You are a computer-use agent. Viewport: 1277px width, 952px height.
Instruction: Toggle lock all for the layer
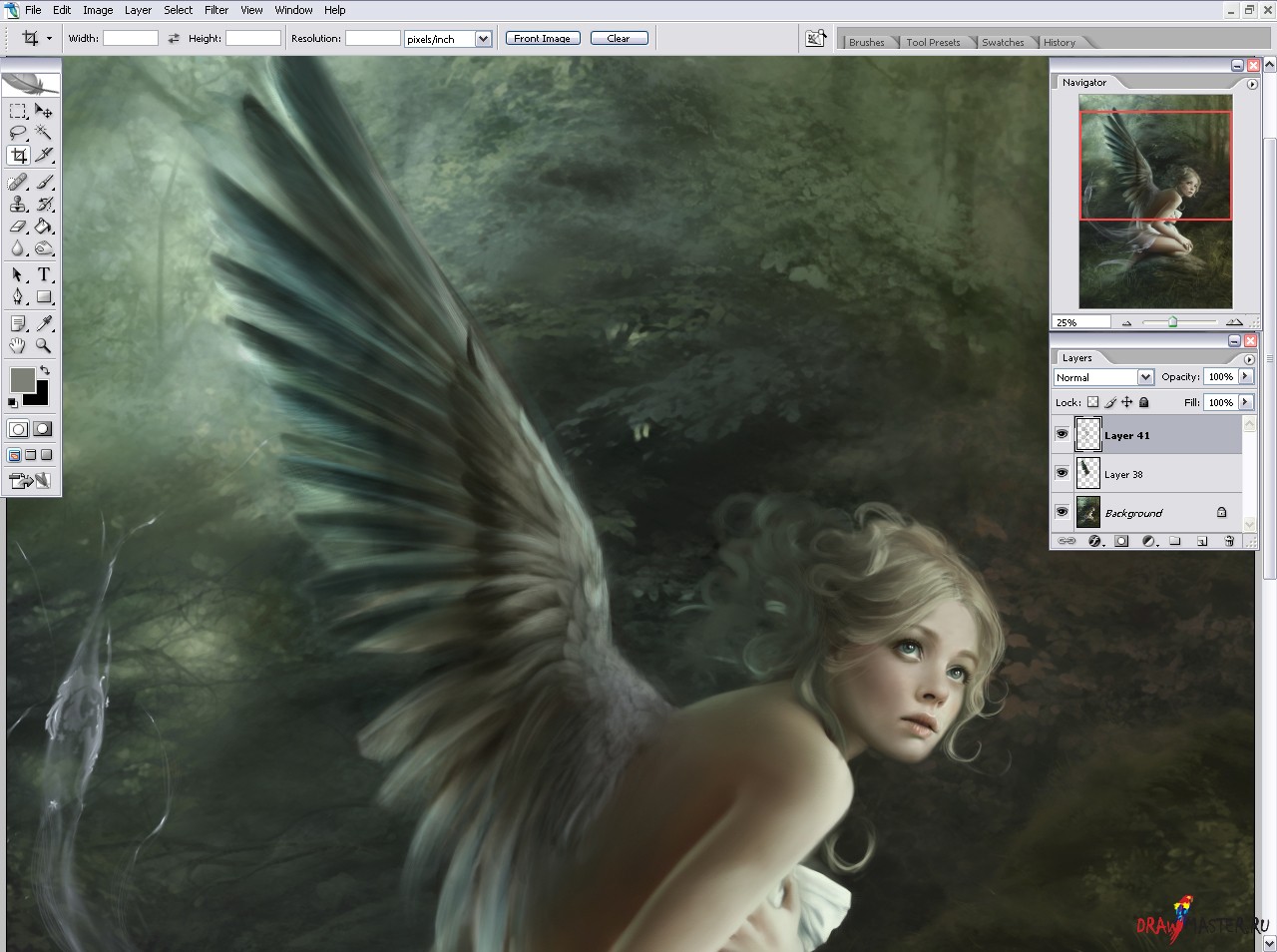[1144, 402]
